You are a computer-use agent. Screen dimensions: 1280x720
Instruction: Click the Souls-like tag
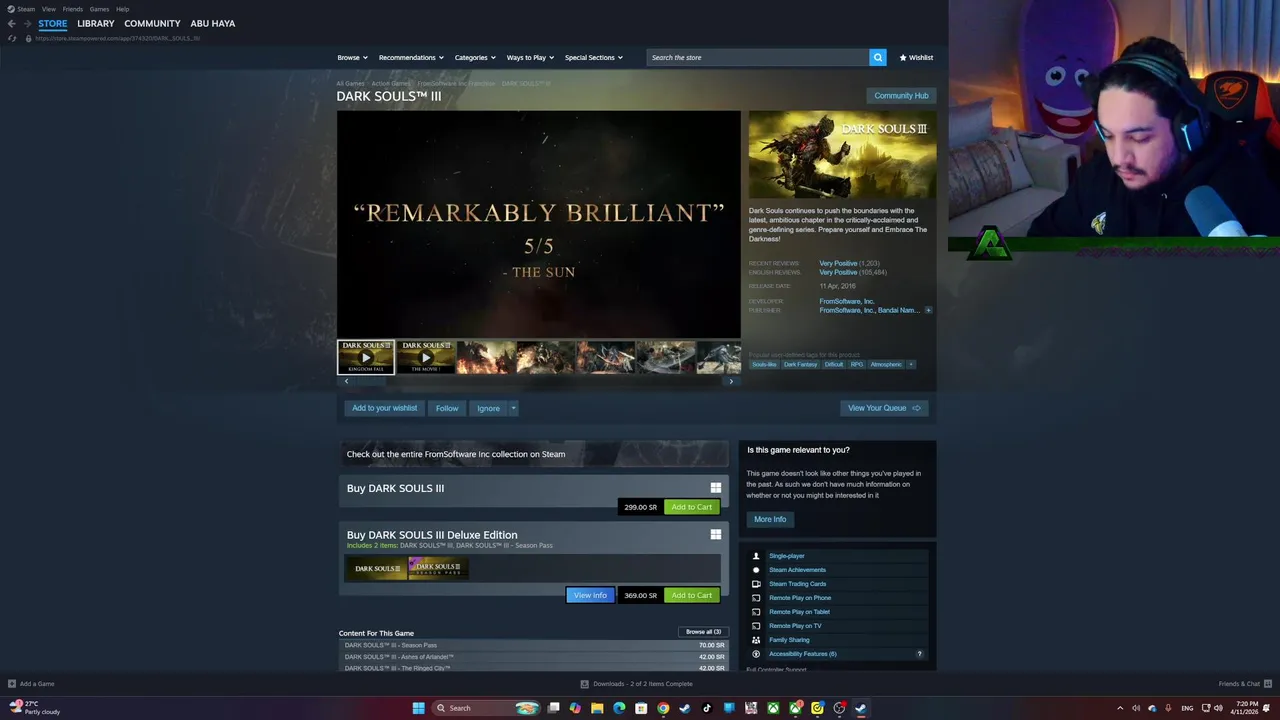click(x=764, y=364)
